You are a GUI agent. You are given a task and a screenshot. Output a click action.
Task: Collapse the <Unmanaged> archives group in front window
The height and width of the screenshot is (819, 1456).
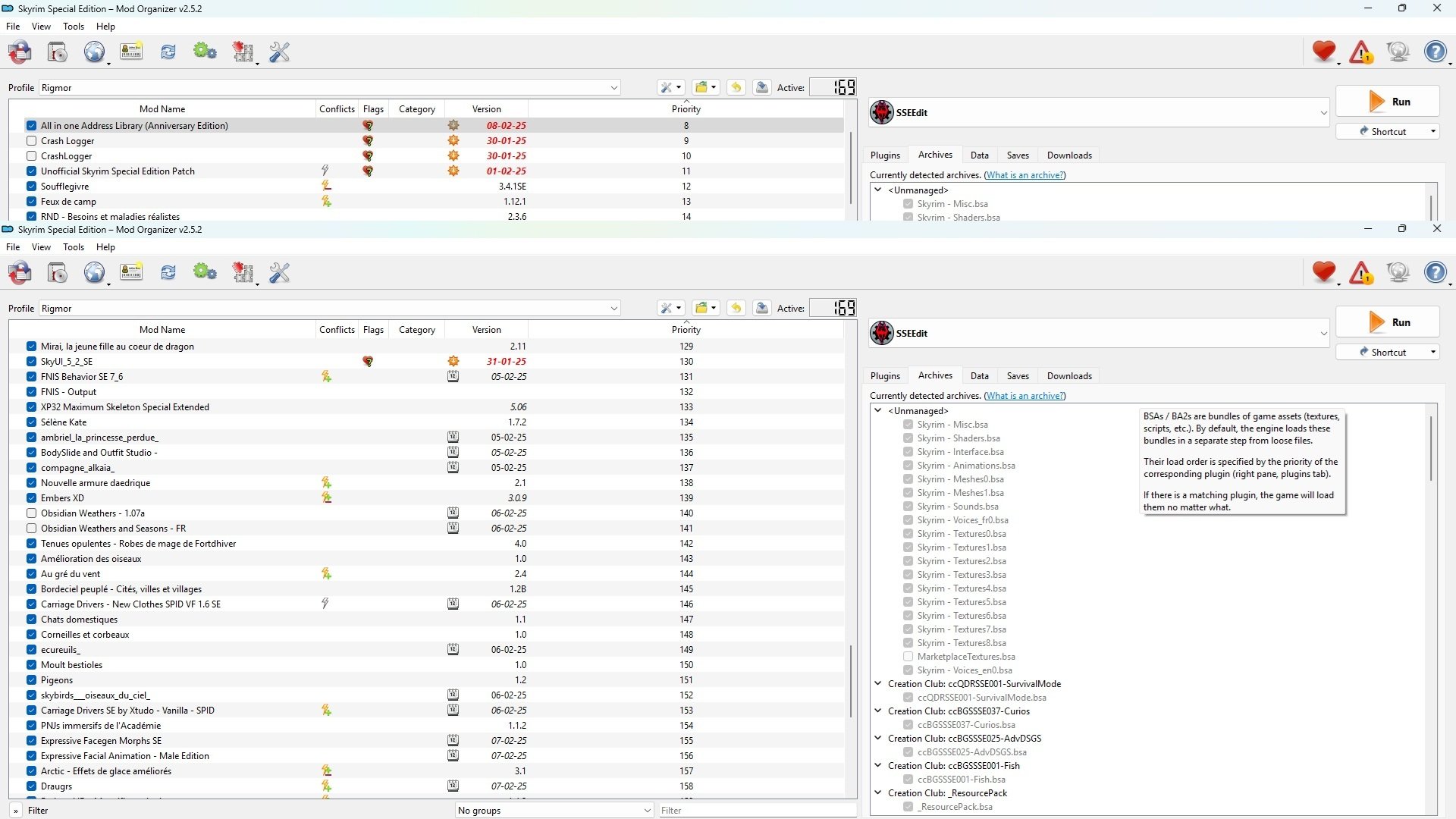[x=878, y=410]
